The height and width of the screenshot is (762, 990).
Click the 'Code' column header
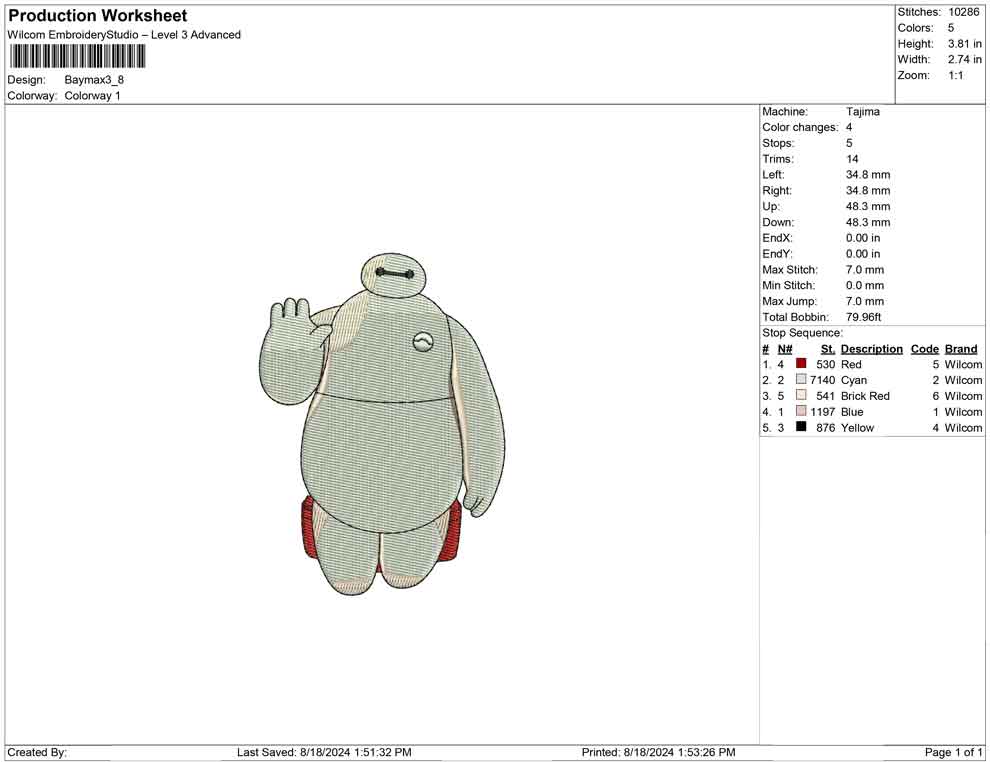[x=924, y=348]
